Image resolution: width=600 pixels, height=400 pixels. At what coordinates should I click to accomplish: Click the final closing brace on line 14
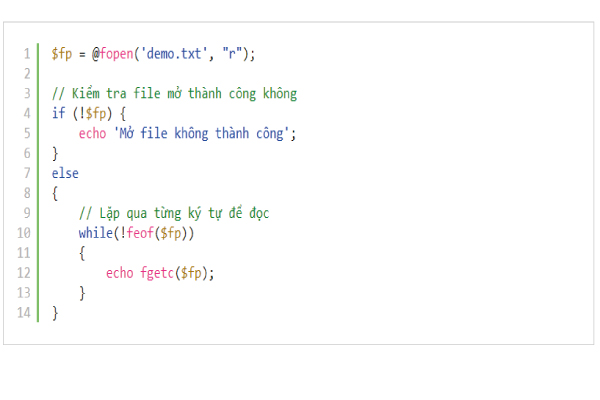pos(55,313)
